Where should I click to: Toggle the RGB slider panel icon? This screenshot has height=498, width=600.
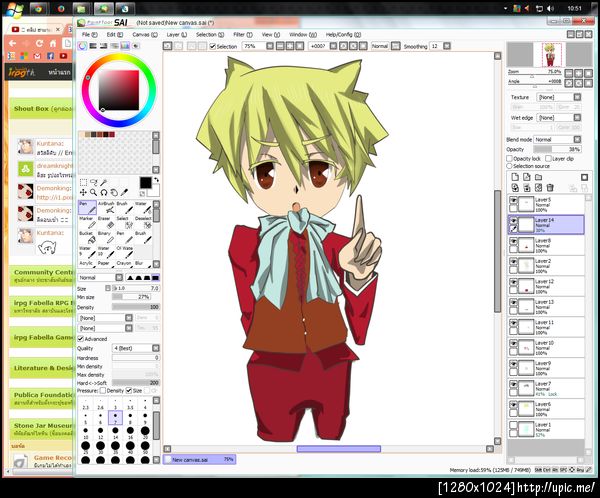[x=93, y=46]
